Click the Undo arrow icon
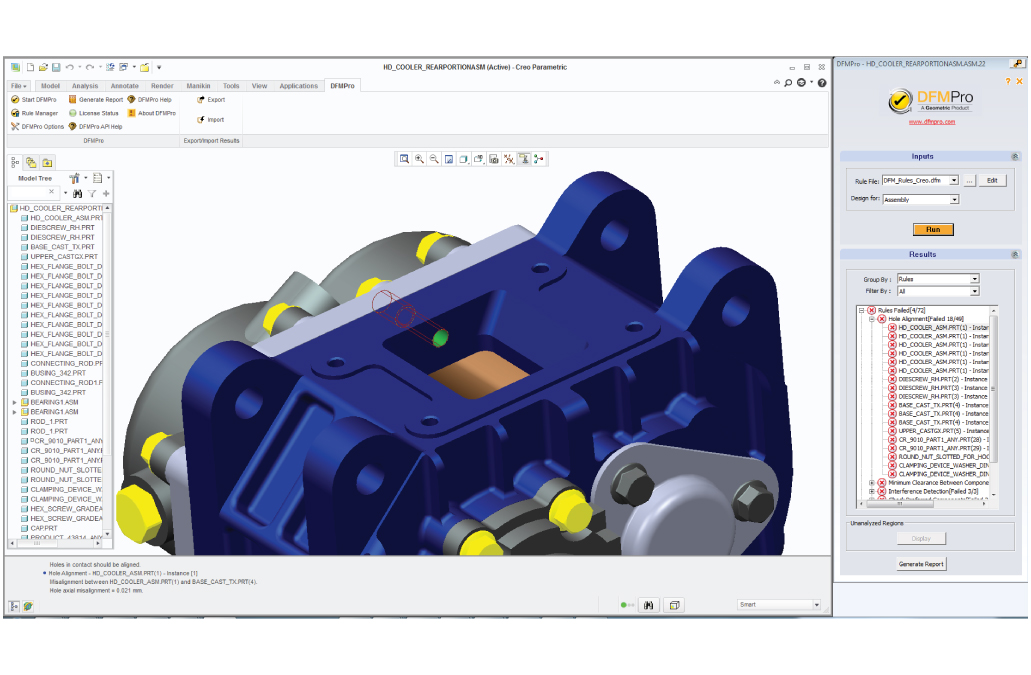Image resolution: width=1031 pixels, height=675 pixels. (x=70, y=67)
